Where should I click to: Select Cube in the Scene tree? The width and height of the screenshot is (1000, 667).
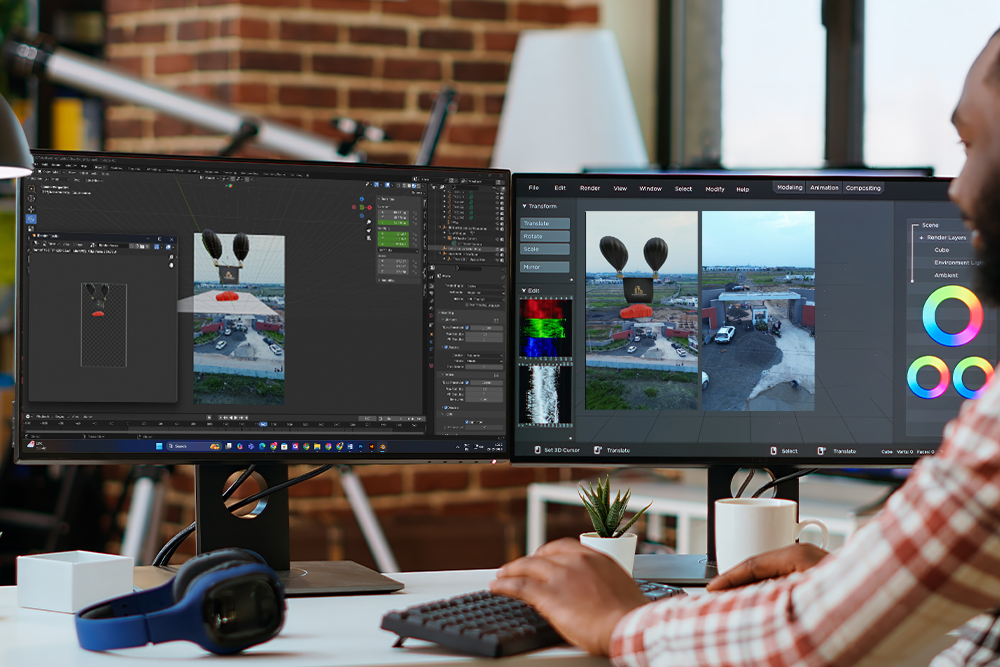(942, 250)
